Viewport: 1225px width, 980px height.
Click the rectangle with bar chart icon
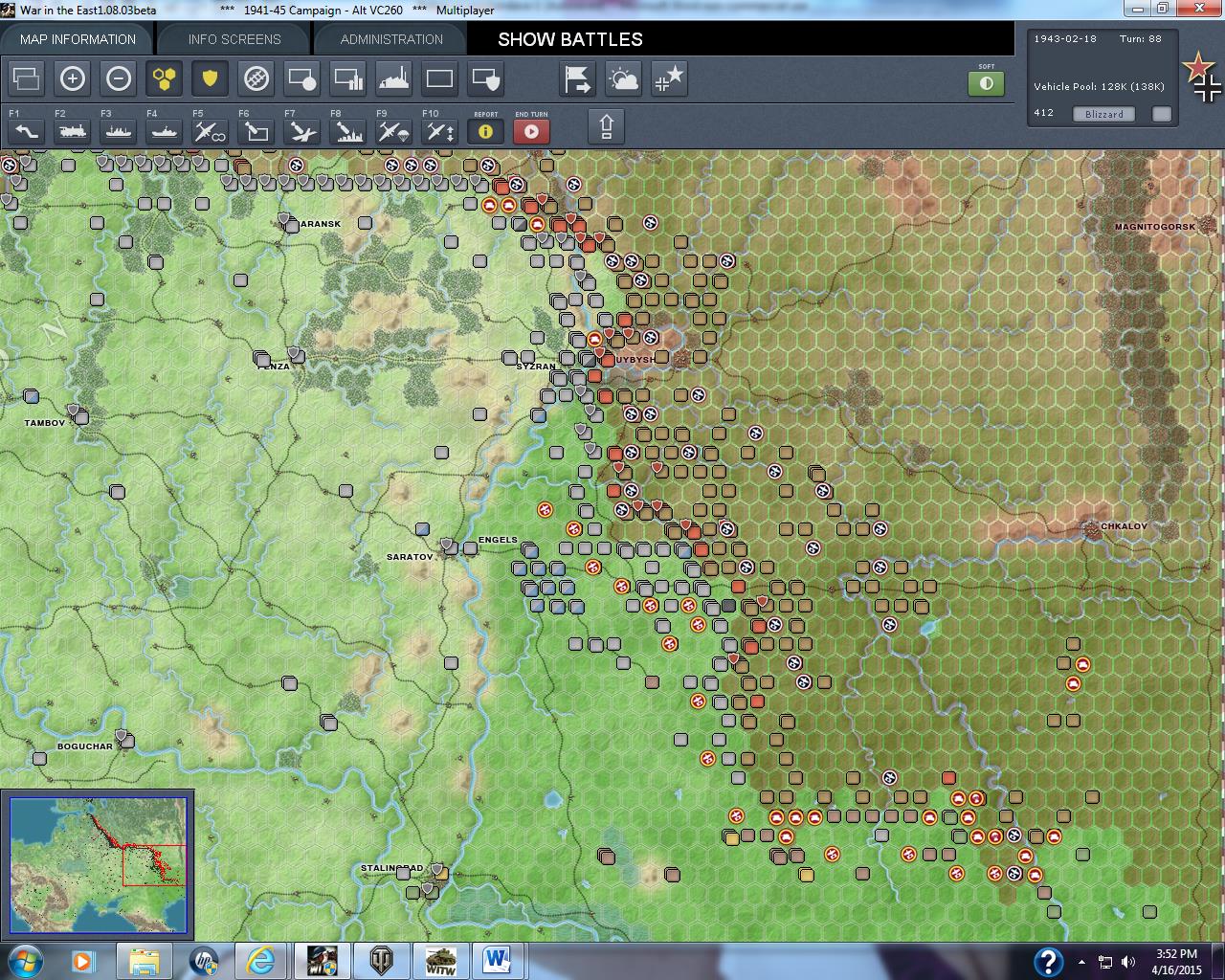click(x=348, y=78)
